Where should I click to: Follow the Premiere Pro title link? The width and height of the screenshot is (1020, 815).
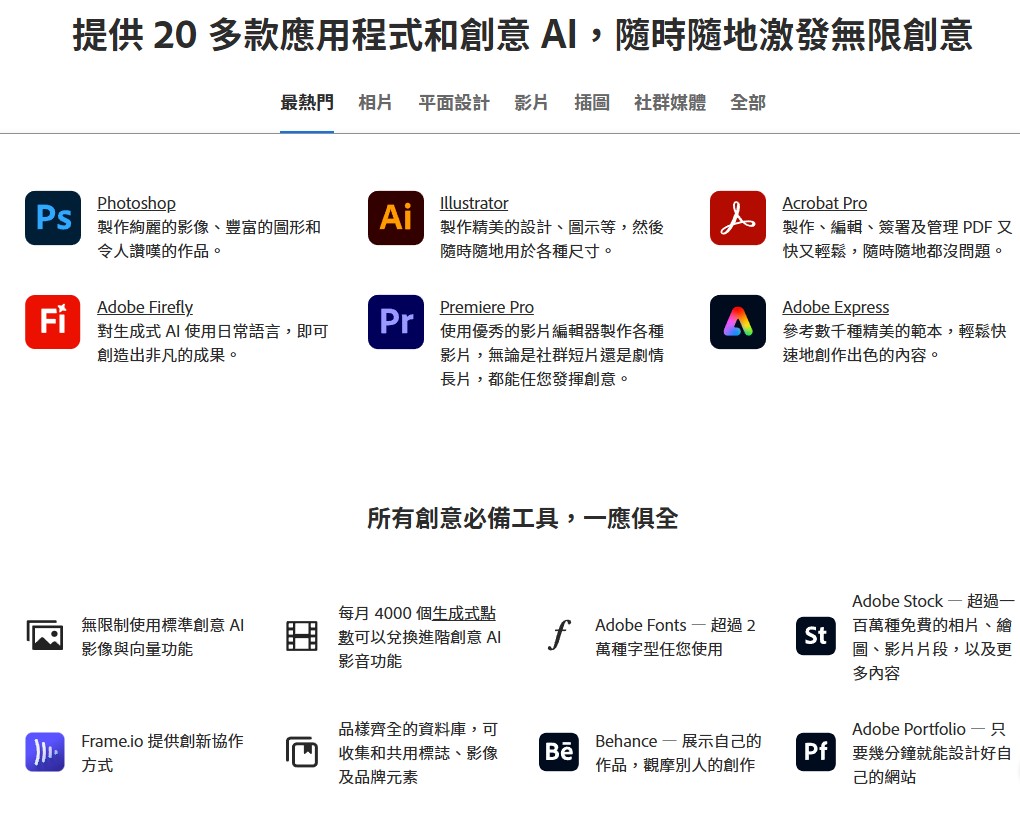coord(487,307)
